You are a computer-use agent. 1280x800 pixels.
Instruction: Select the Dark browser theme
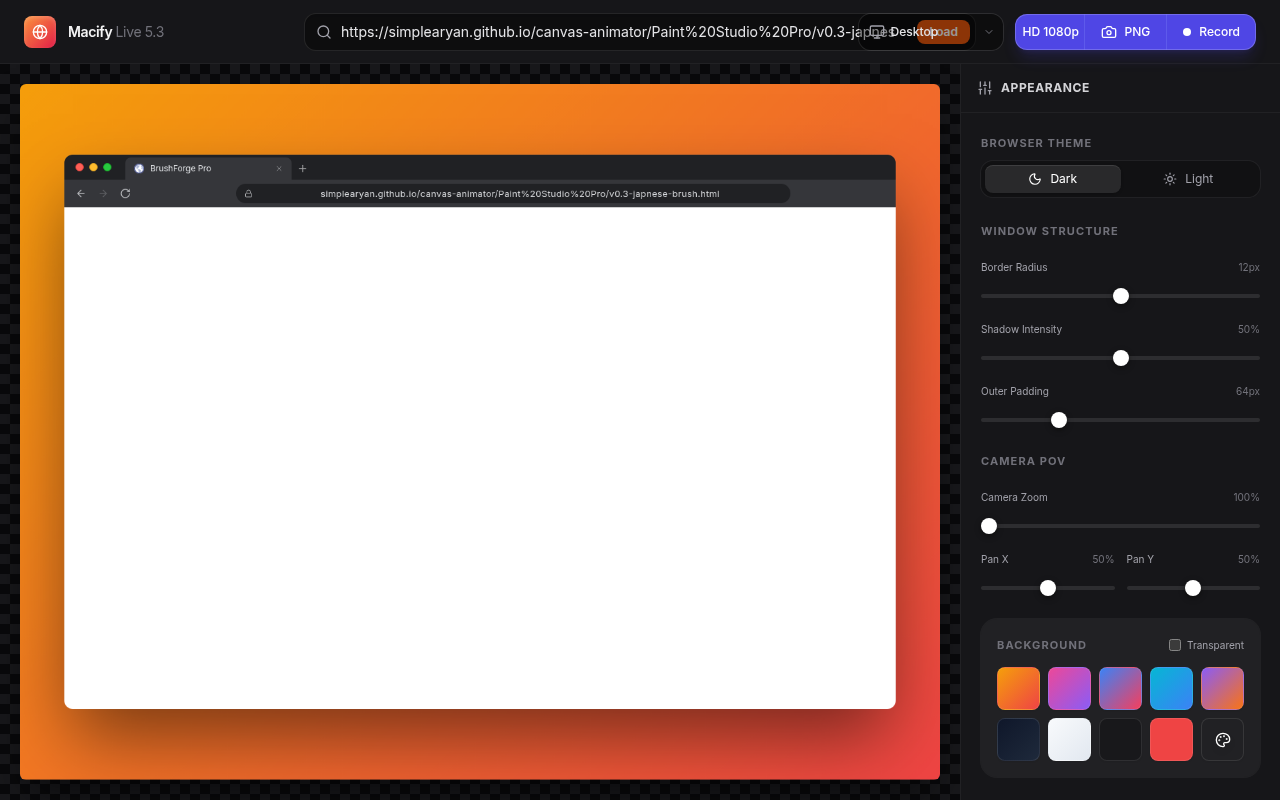pyautogui.click(x=1053, y=179)
